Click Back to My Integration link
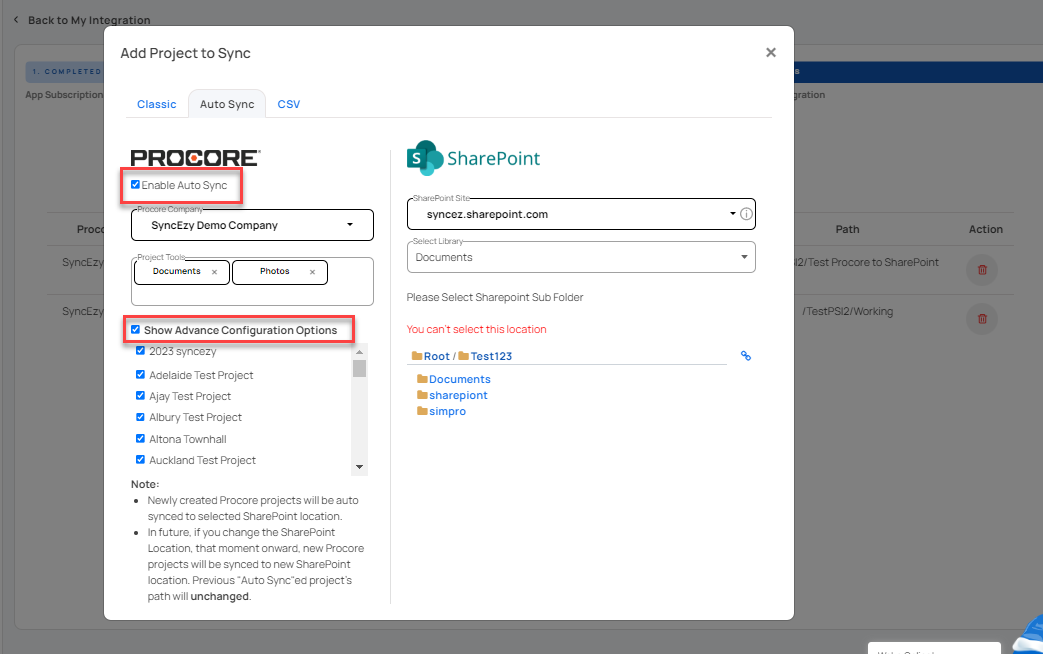The width and height of the screenshot is (1043, 654). pyautogui.click(x=89, y=20)
